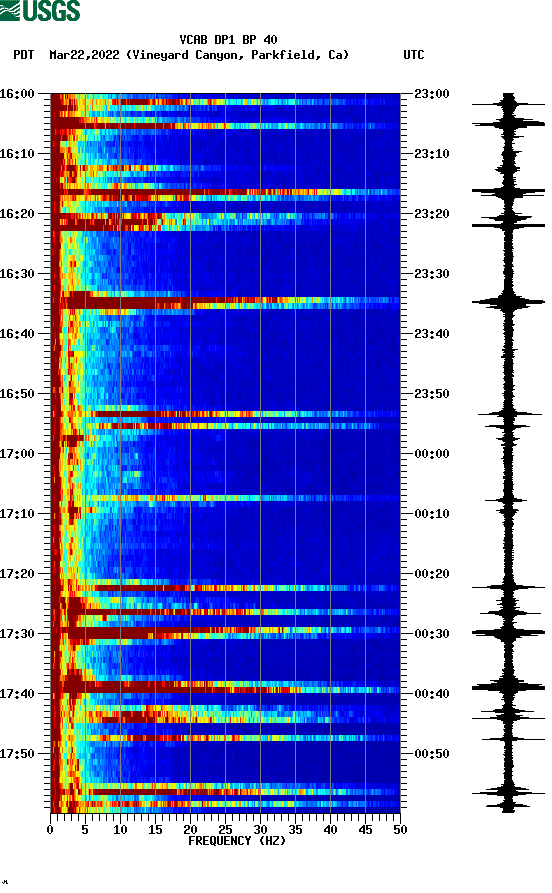Click the 23:20 UTC time label
Image resolution: width=552 pixels, height=893 pixels.
pos(432,214)
